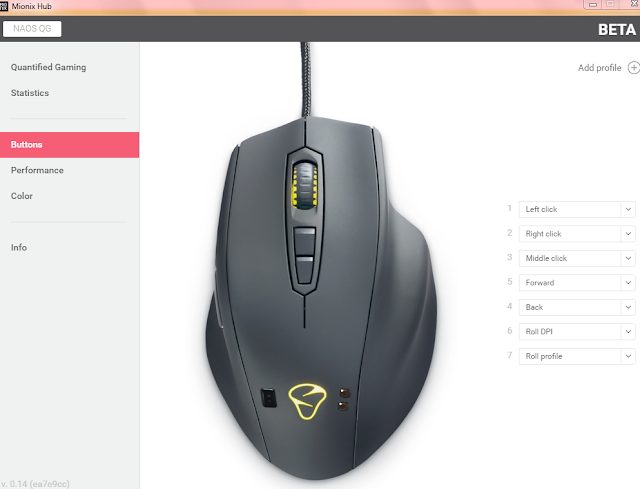
Task: Click the NAOS QG device button
Action: (32, 29)
